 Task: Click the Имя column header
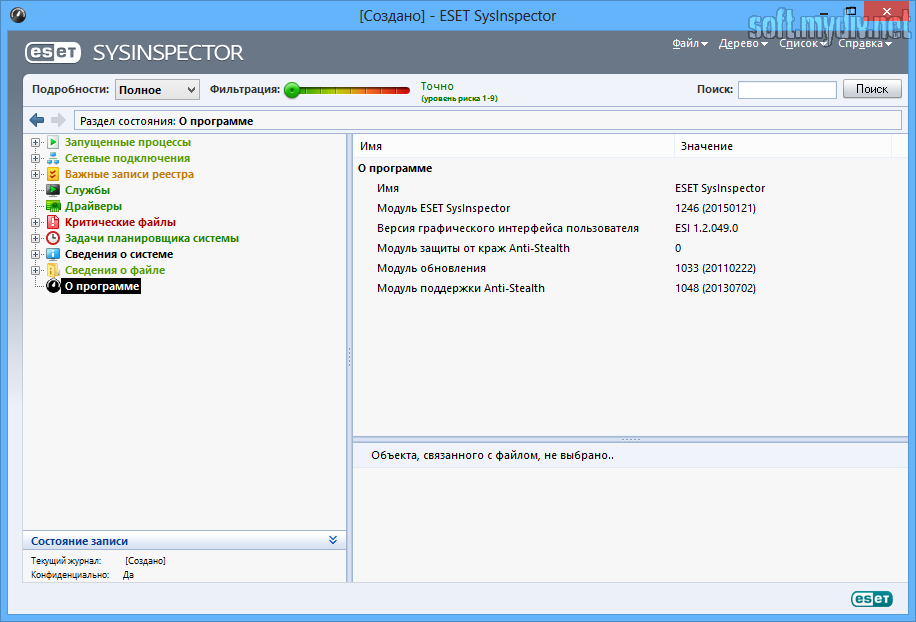(x=513, y=146)
